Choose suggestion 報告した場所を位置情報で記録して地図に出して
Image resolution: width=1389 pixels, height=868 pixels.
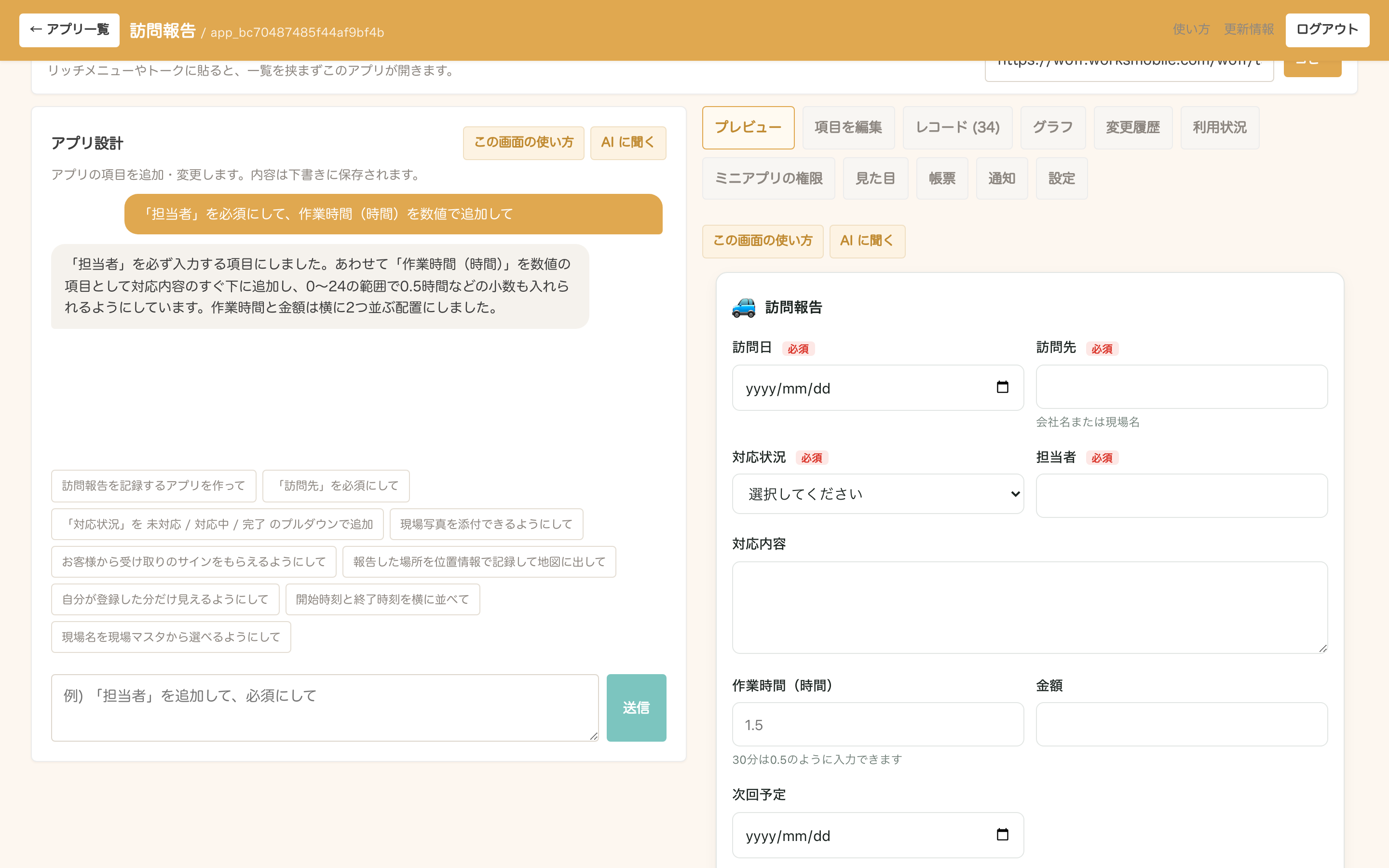[x=479, y=561]
